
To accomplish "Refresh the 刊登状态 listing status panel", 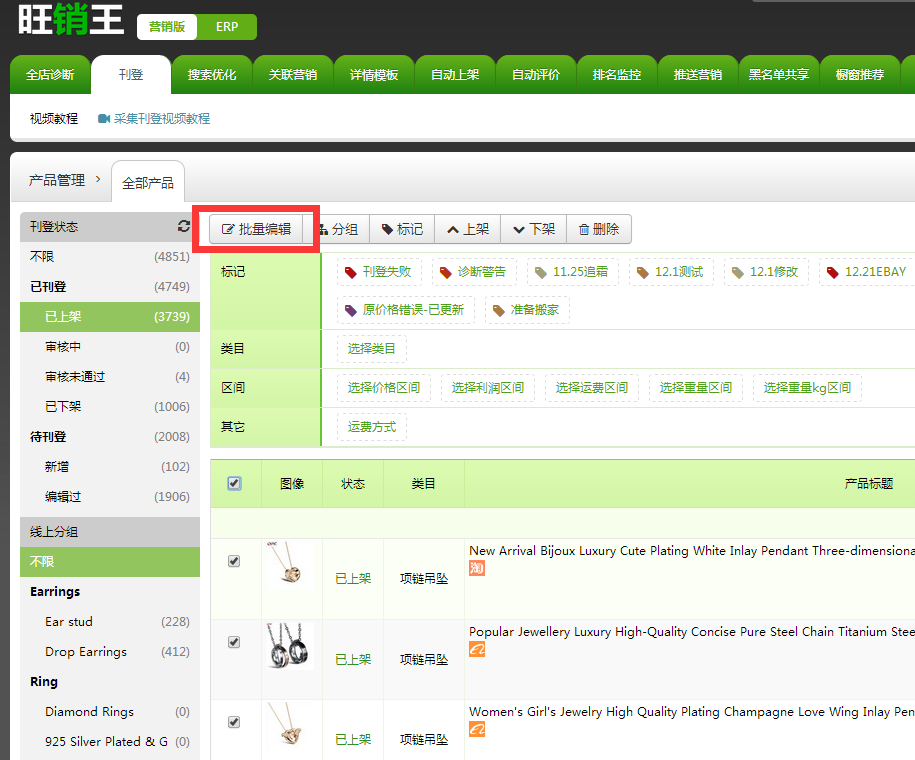I will click(184, 226).
